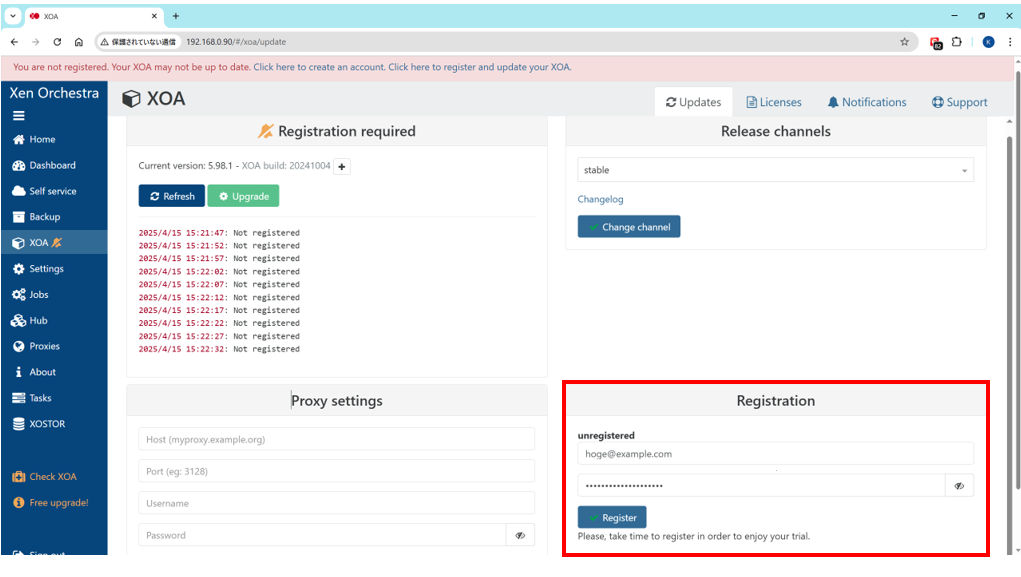Expand version details with the plus button

(342, 167)
